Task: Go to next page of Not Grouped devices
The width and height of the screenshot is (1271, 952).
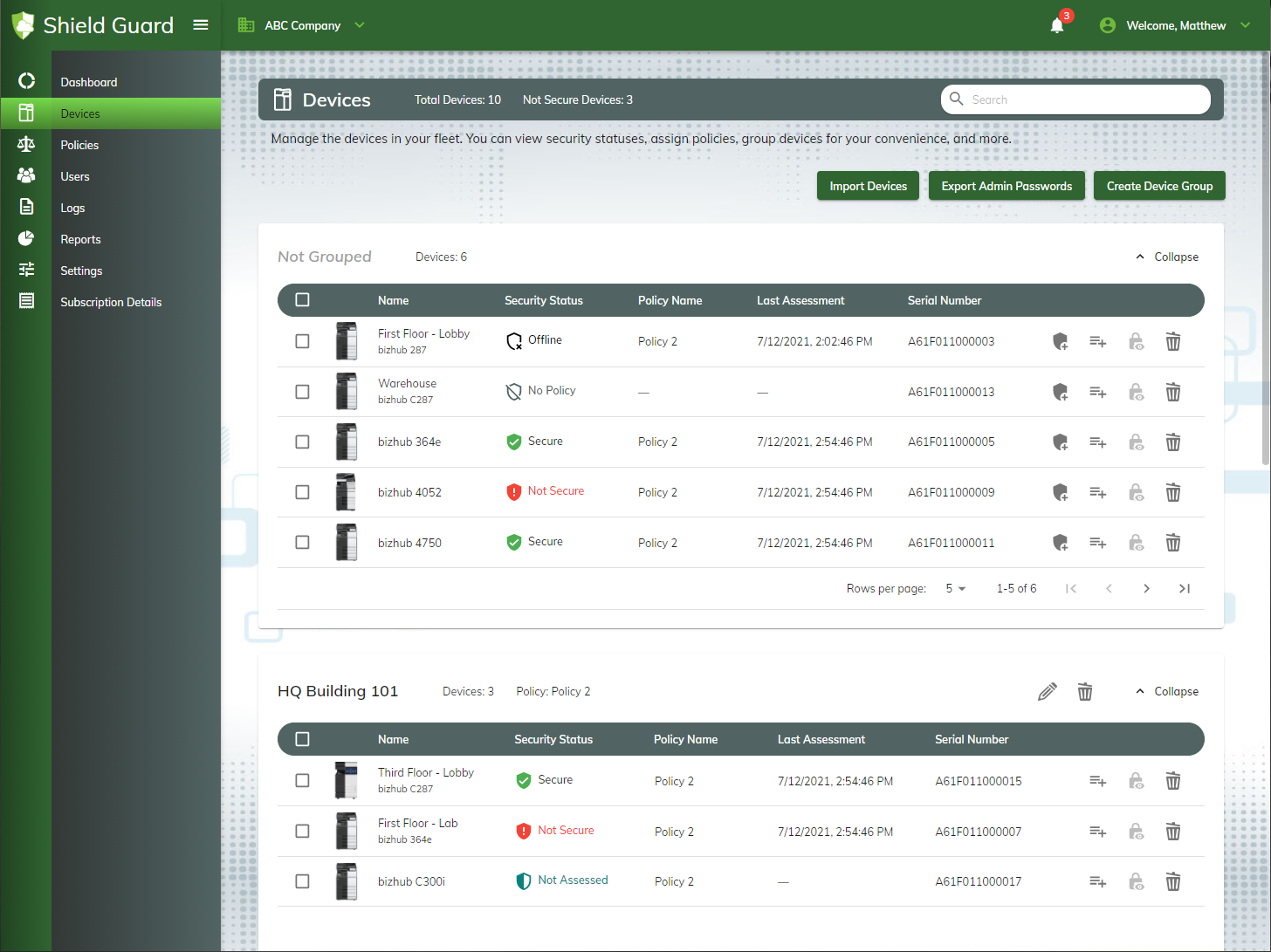Action: click(1146, 589)
